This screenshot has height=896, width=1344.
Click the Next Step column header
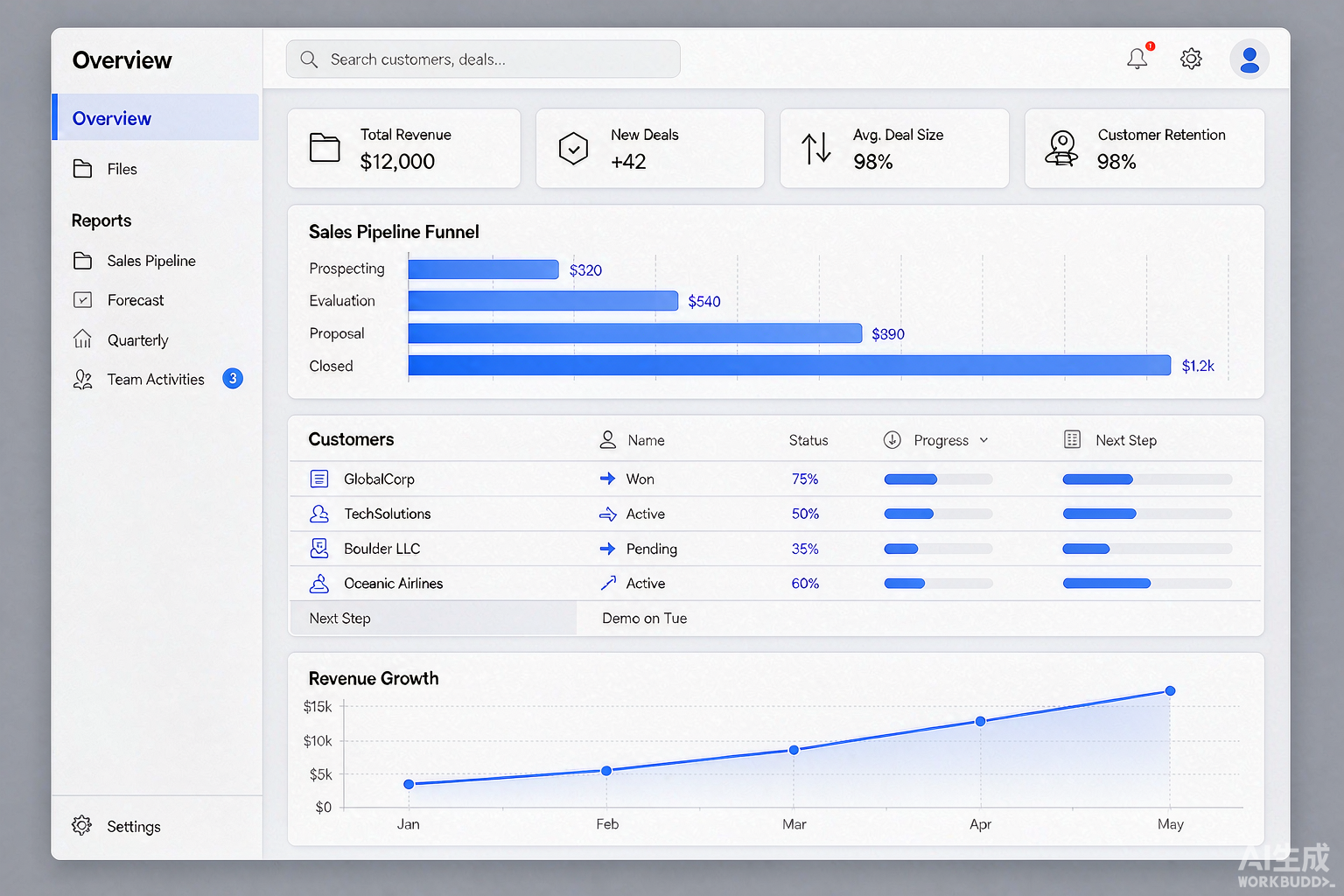coord(1109,440)
